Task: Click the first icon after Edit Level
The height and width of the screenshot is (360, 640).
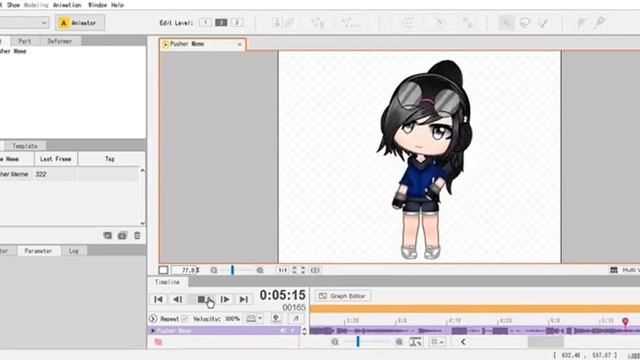Action: click(277, 22)
